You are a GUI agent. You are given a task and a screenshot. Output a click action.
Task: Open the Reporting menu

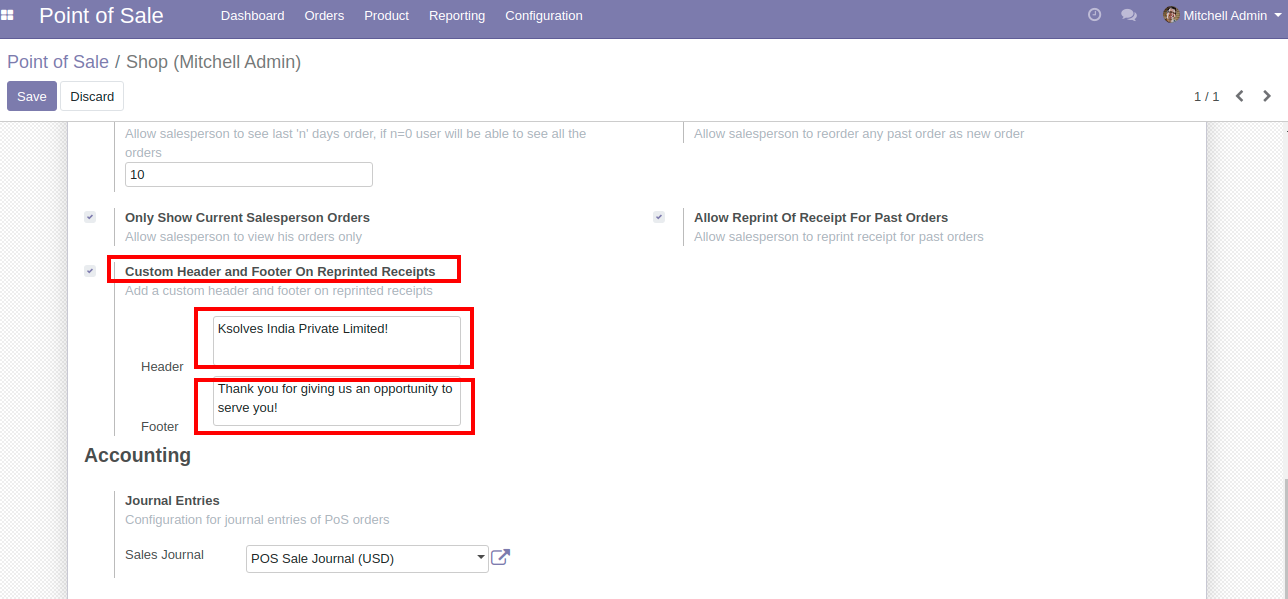point(457,15)
